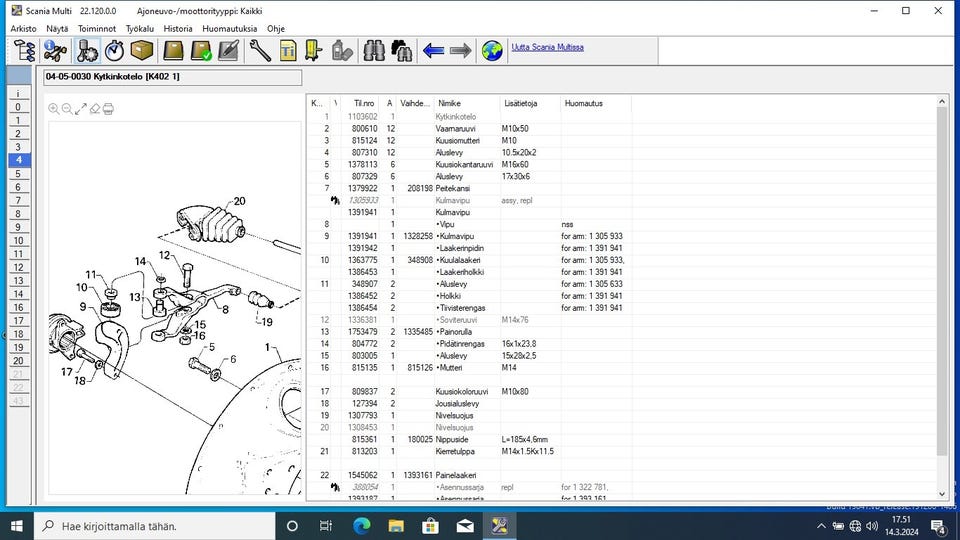
Task: Open the Huomautuksia menu
Action: coord(229,29)
